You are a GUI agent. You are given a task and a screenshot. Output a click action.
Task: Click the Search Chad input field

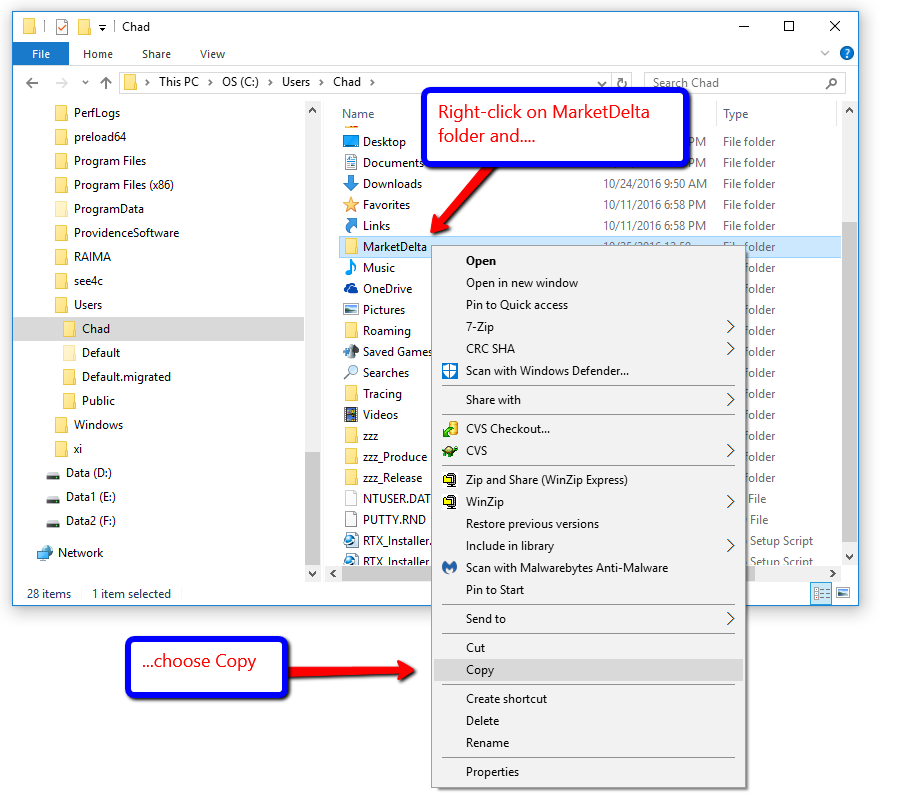(x=744, y=83)
